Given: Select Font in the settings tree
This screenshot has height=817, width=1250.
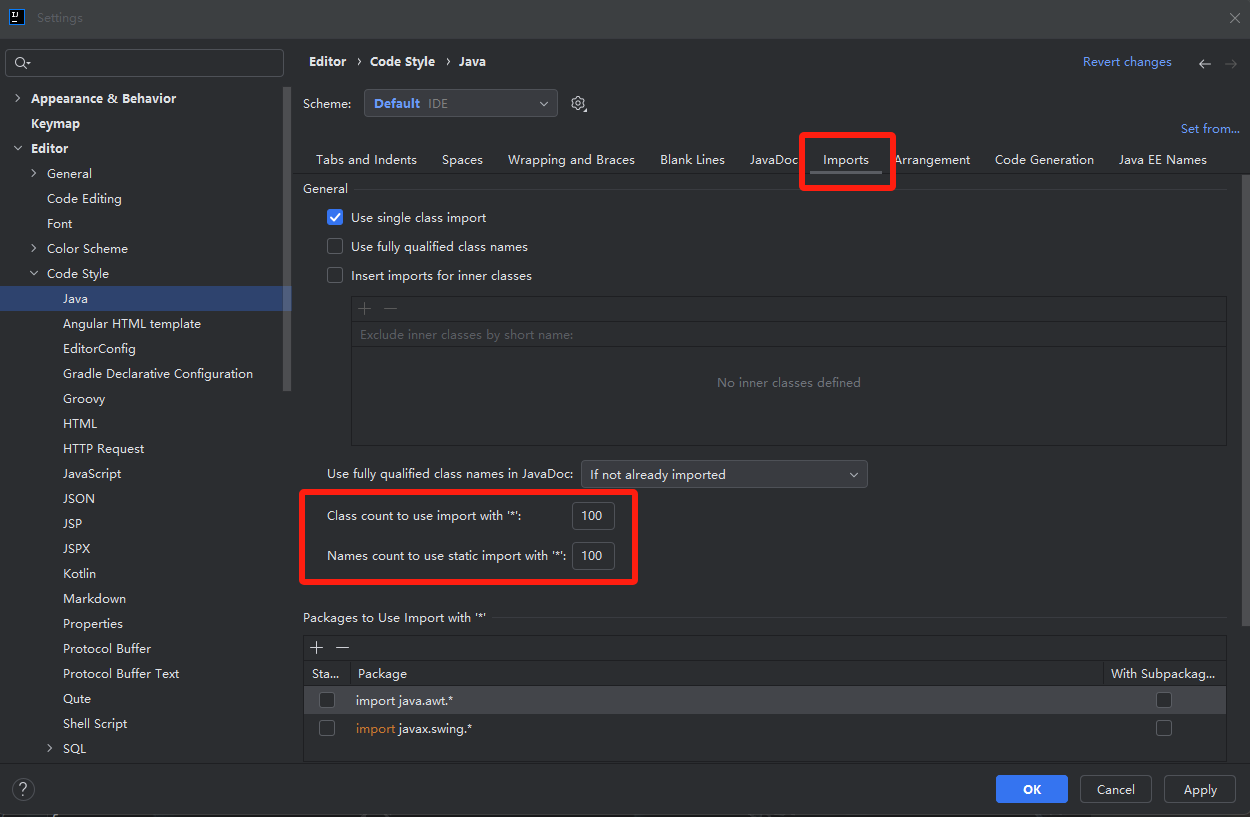Looking at the screenshot, I should click(59, 223).
